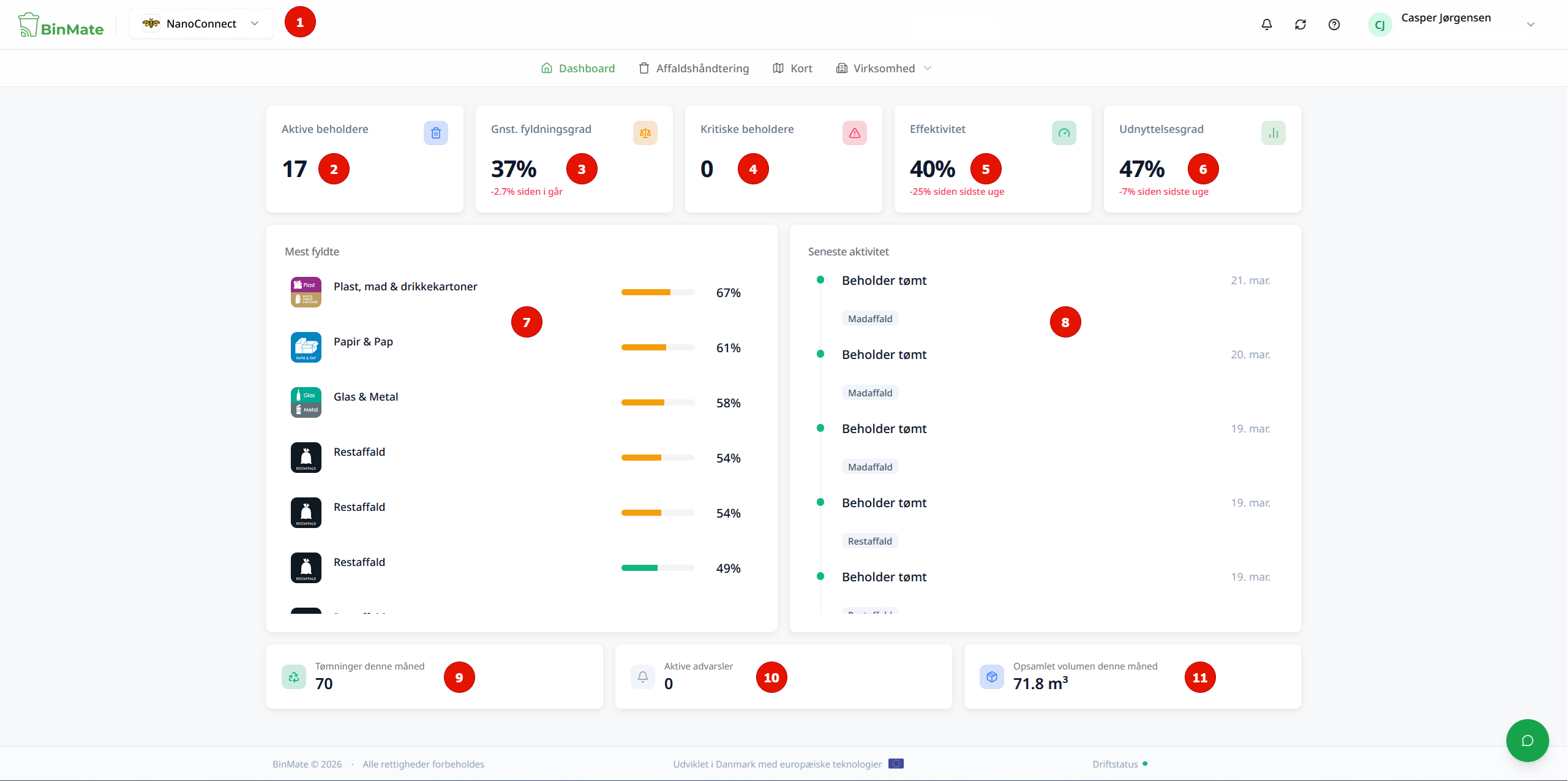Click the notification bell icon
Viewport: 1568px width, 781px height.
click(x=1266, y=25)
